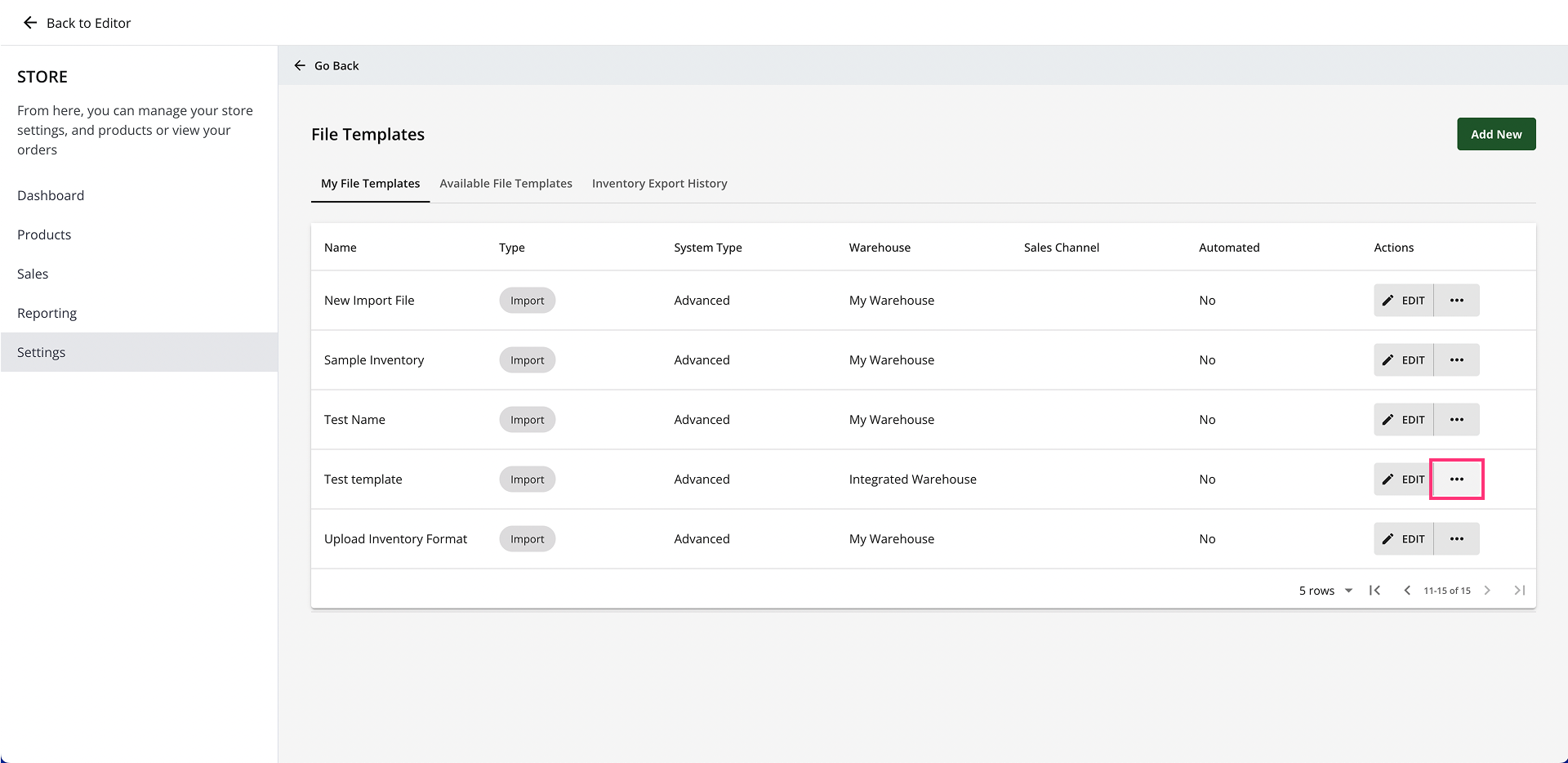Go to previous page of templates
Screen dimensions: 1568x763
tap(1407, 591)
